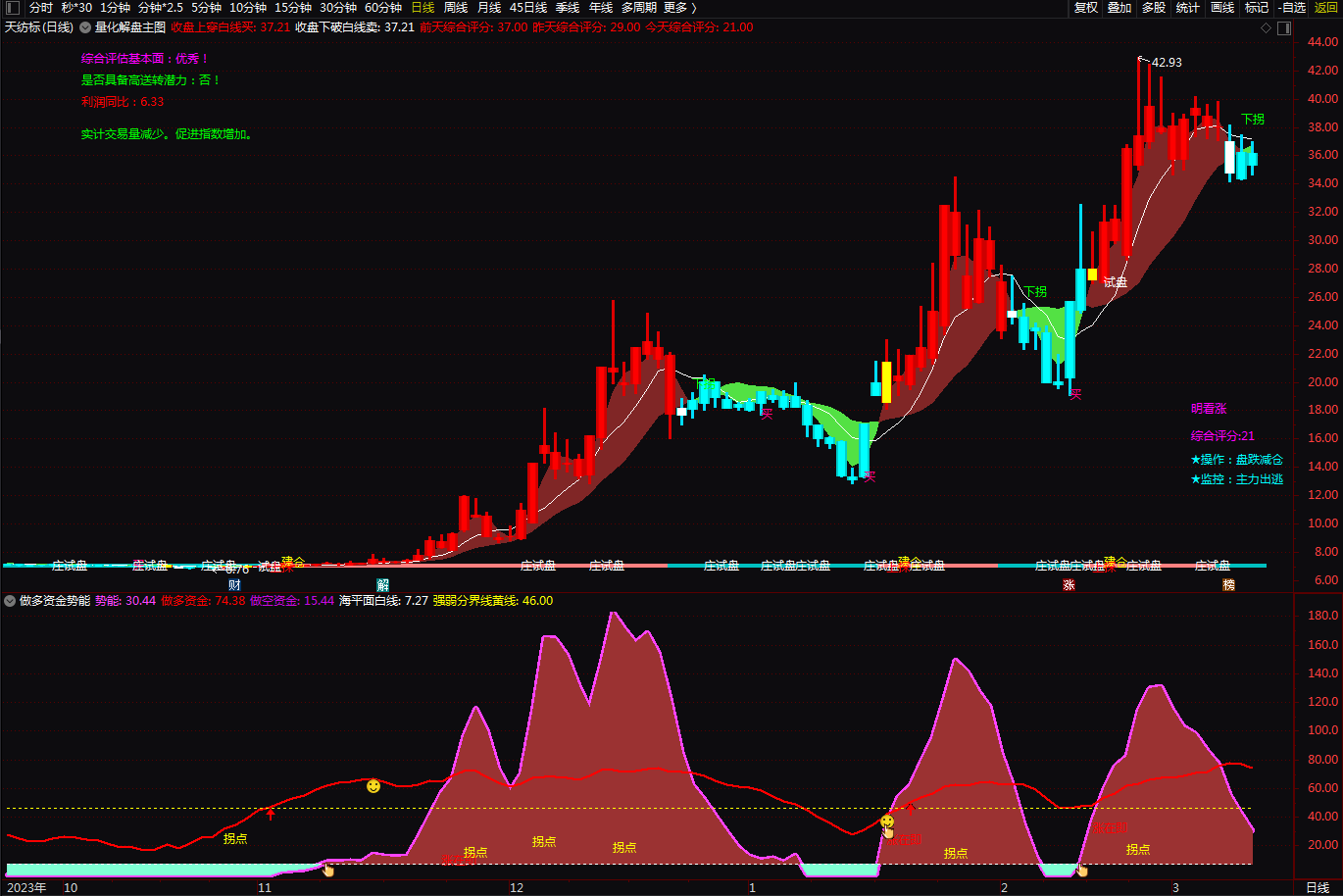Click the smiley face icon near November

point(373,786)
